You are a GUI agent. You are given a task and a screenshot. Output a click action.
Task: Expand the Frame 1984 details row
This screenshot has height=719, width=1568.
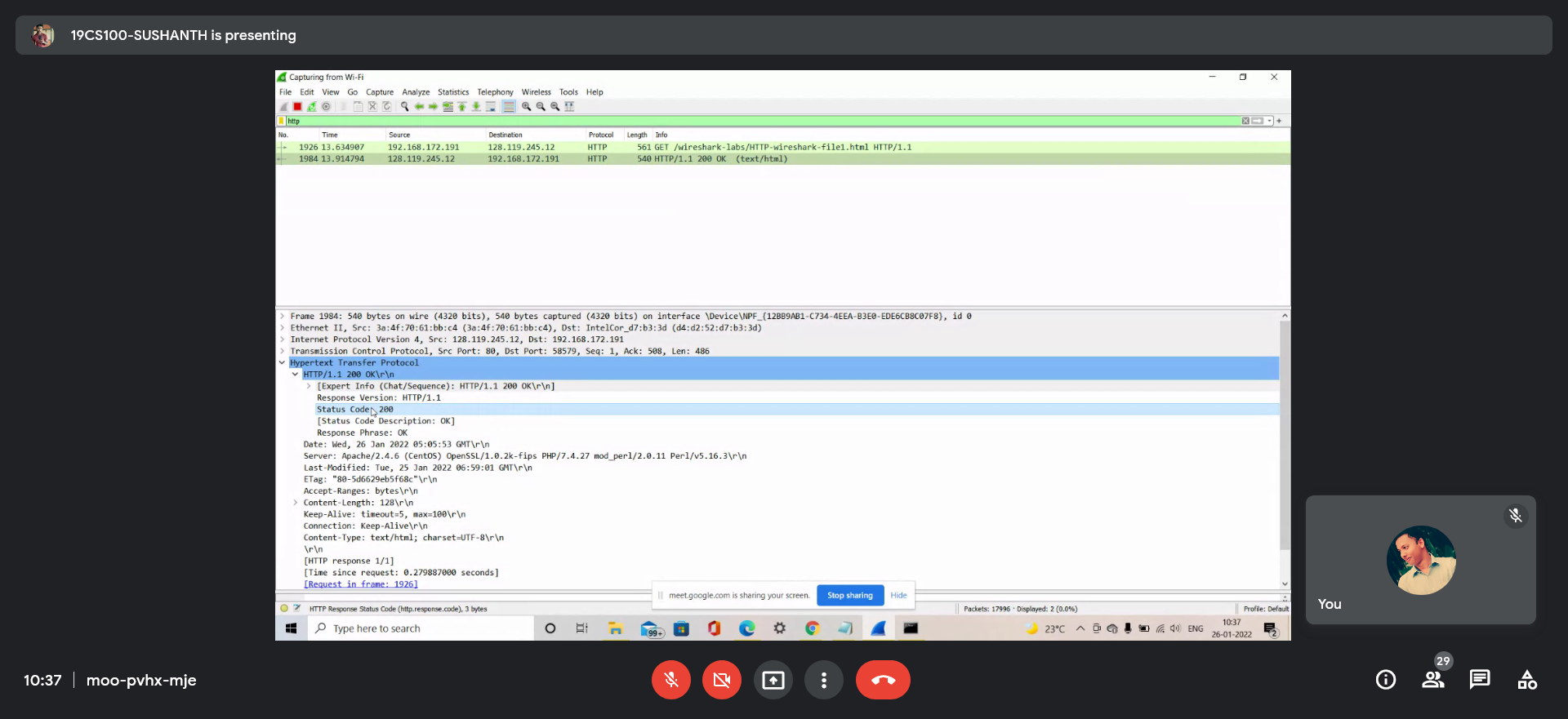click(283, 317)
